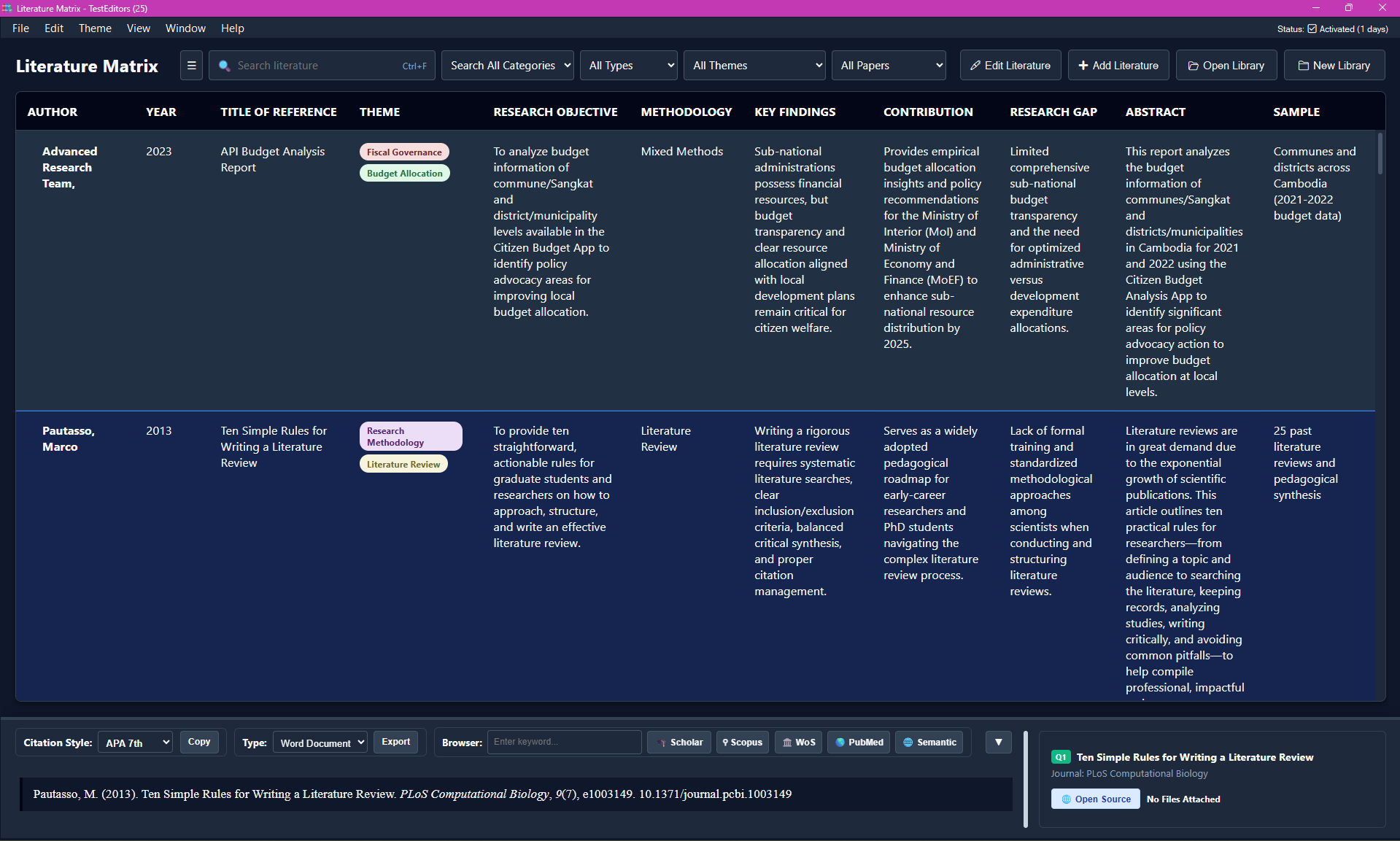
Task: Click the Semantic globe icon
Action: click(908, 743)
